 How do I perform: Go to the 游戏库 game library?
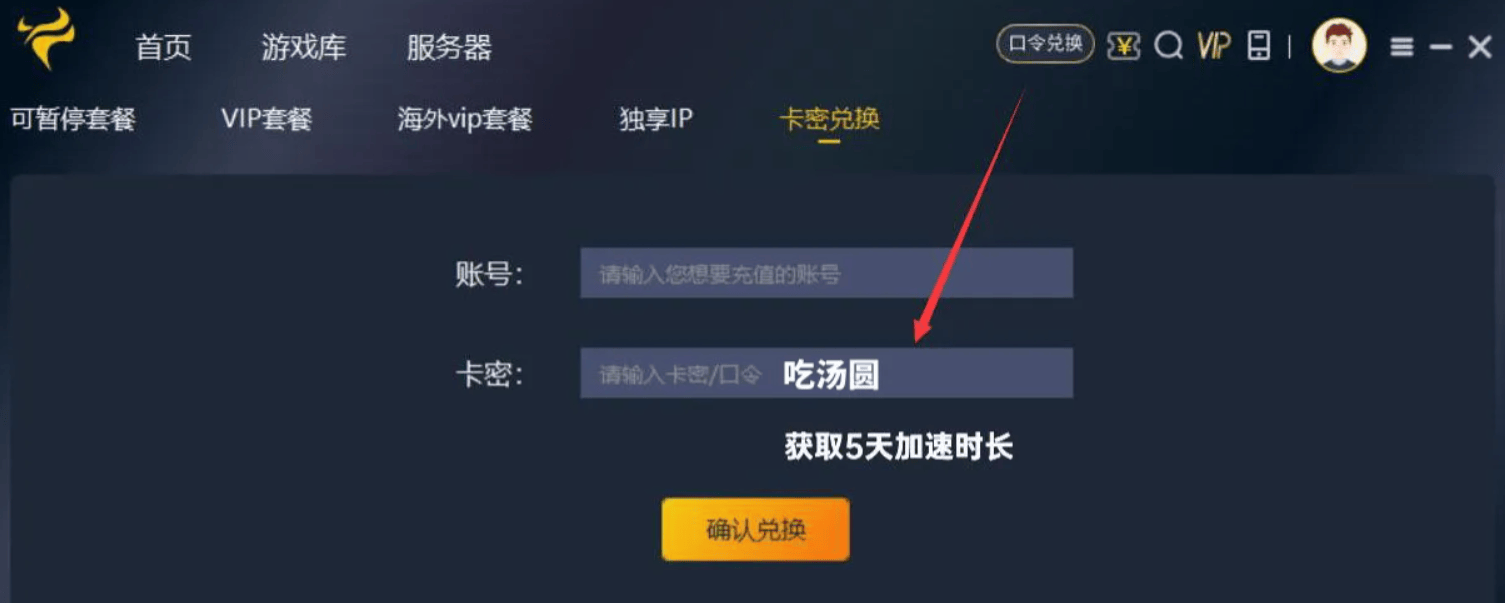tap(303, 47)
